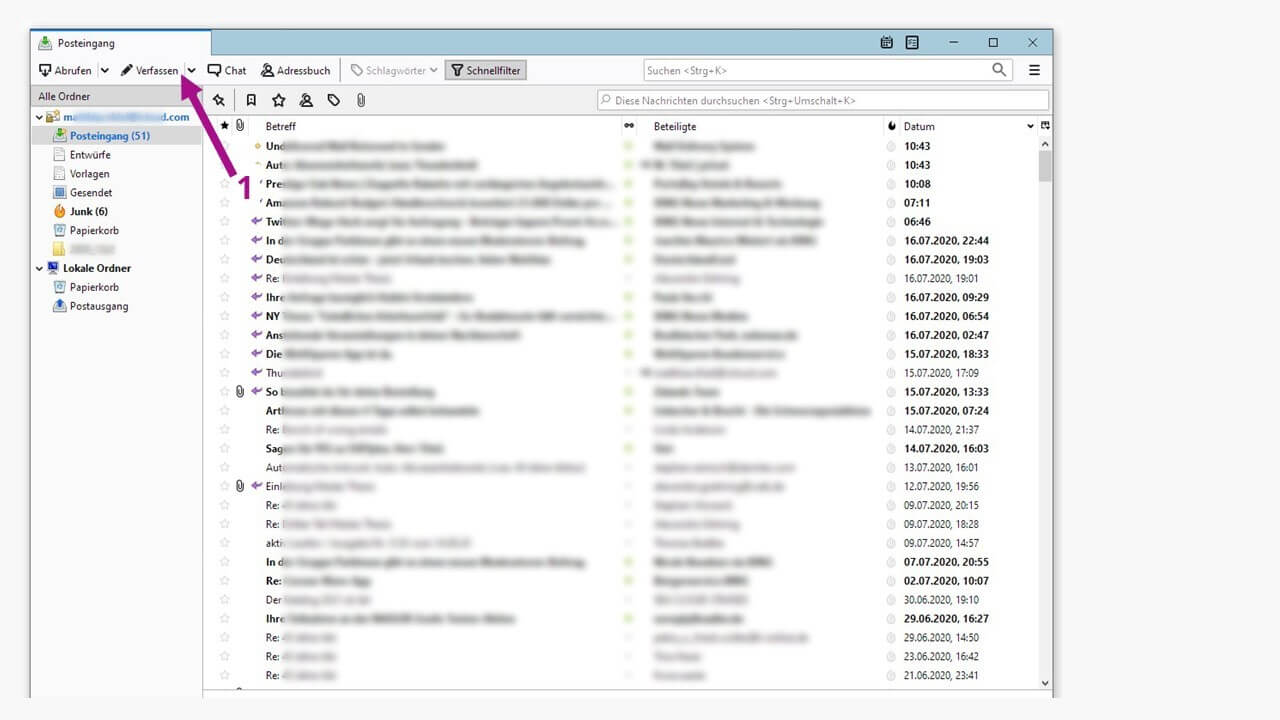Viewport: 1280px width, 720px height.
Task: Open the Adressbuch address book
Action: (x=296, y=70)
